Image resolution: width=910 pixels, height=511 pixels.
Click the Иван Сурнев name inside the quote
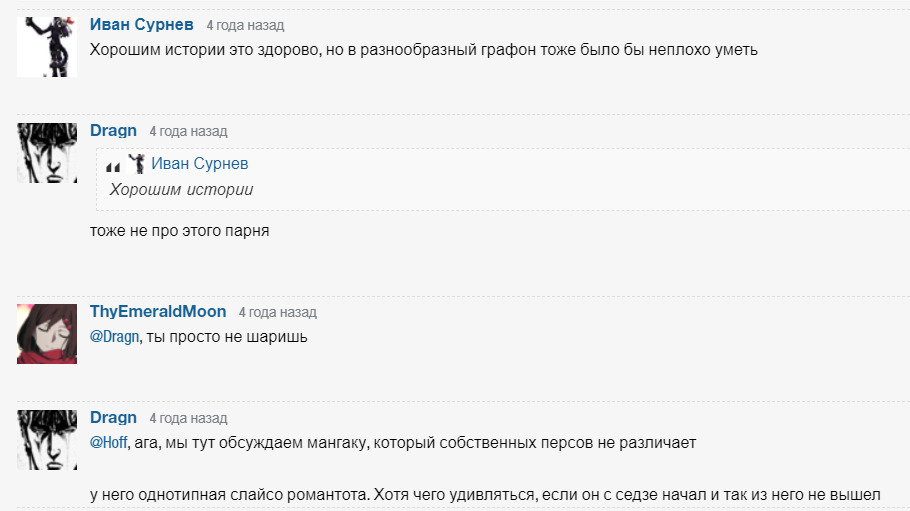click(200, 164)
